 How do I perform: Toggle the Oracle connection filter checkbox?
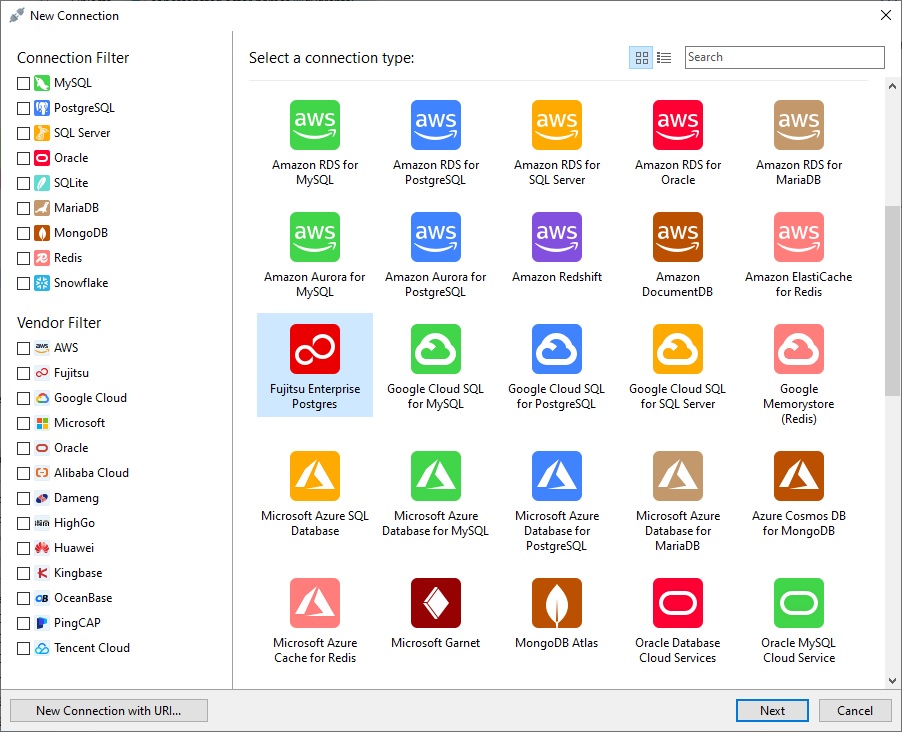pyautogui.click(x=24, y=158)
